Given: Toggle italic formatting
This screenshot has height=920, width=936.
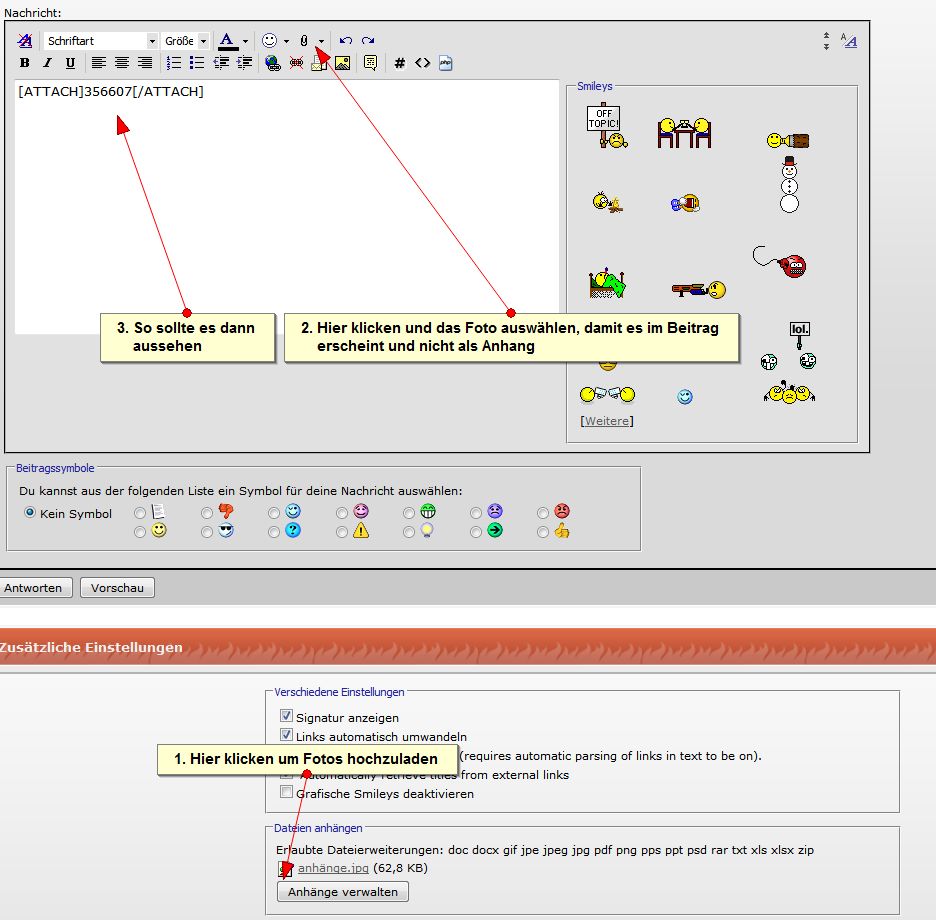Looking at the screenshot, I should (47, 63).
